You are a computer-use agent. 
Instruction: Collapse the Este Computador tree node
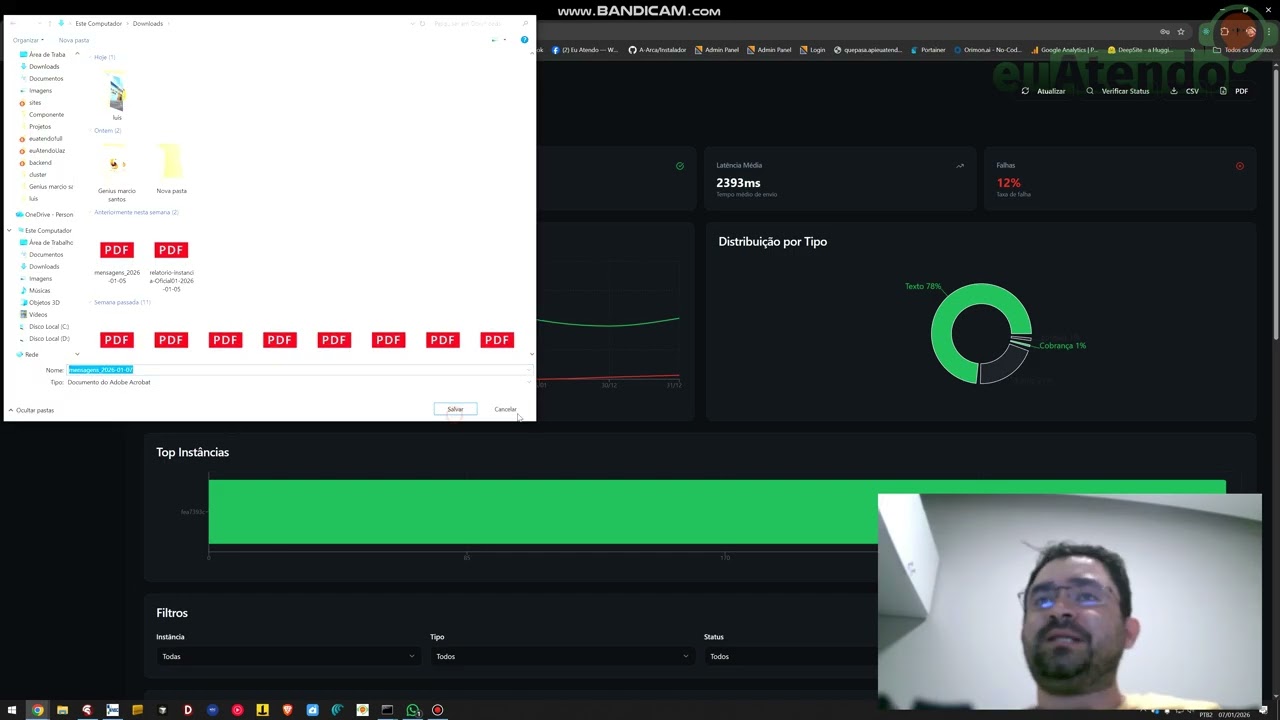click(x=9, y=231)
